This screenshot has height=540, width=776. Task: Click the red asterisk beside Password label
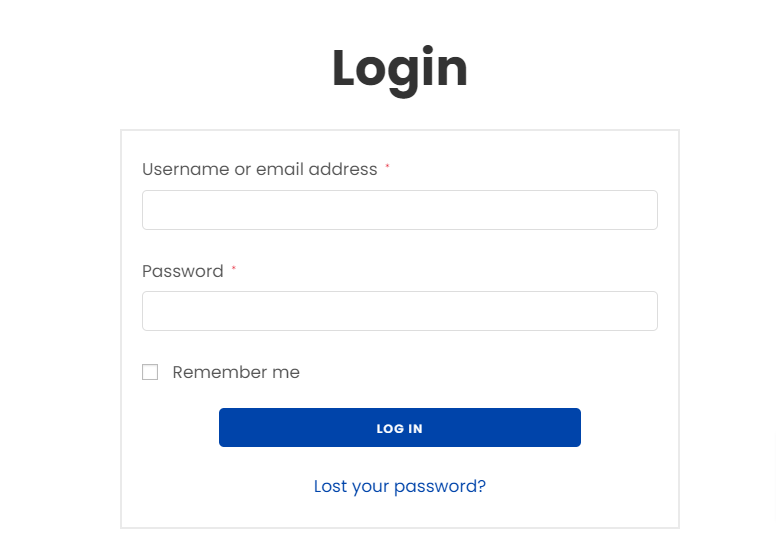(234, 269)
